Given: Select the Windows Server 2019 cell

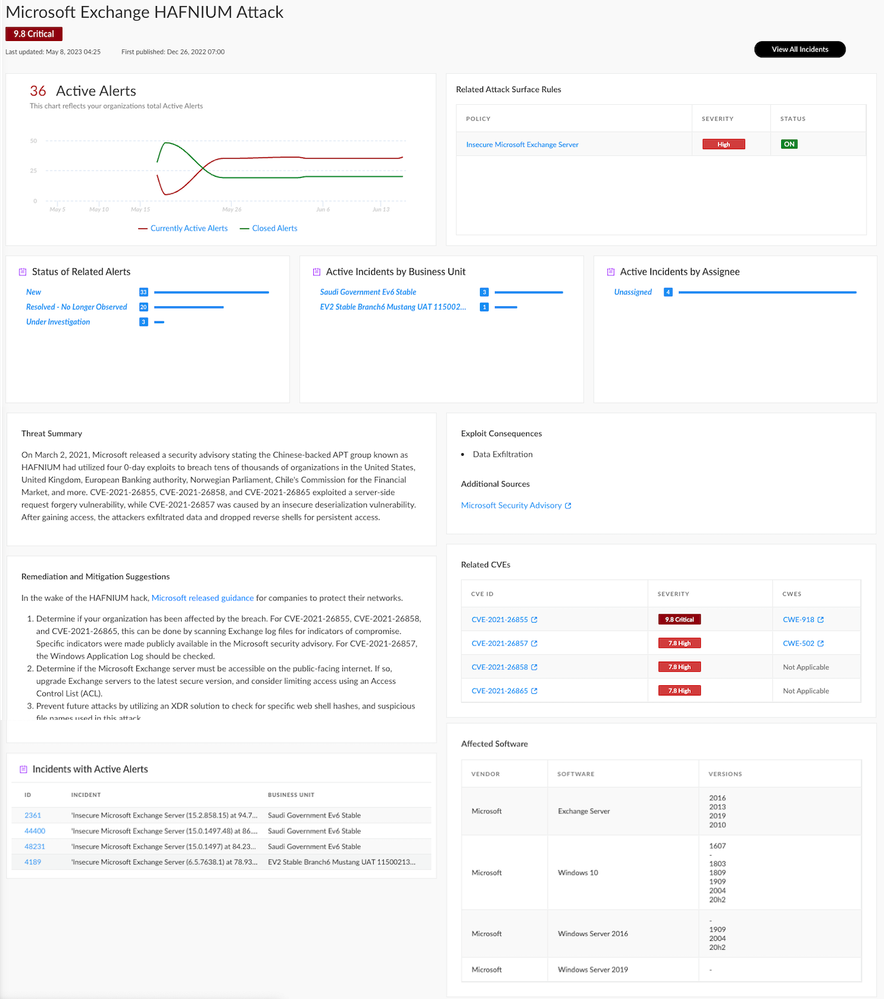Looking at the screenshot, I should tap(593, 970).
